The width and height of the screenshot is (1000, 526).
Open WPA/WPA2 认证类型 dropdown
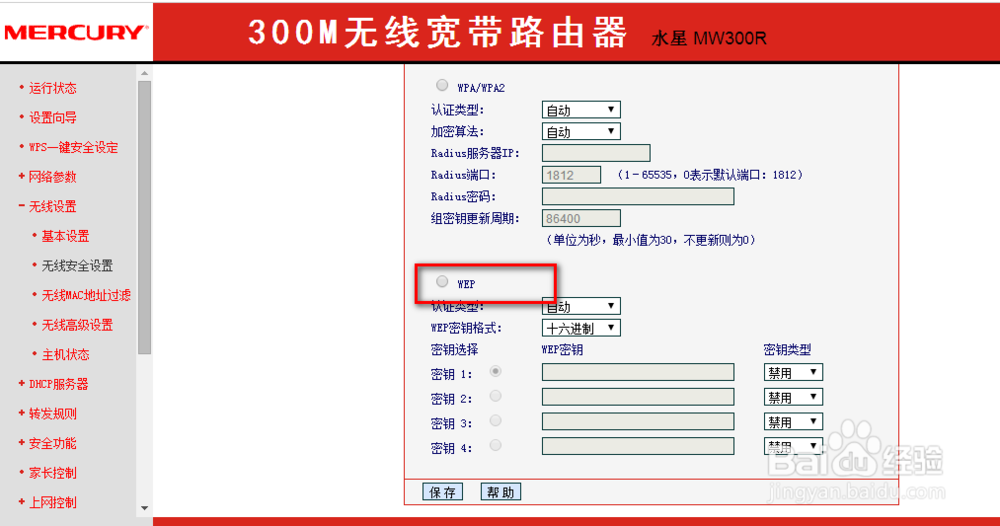pyautogui.click(x=581, y=110)
